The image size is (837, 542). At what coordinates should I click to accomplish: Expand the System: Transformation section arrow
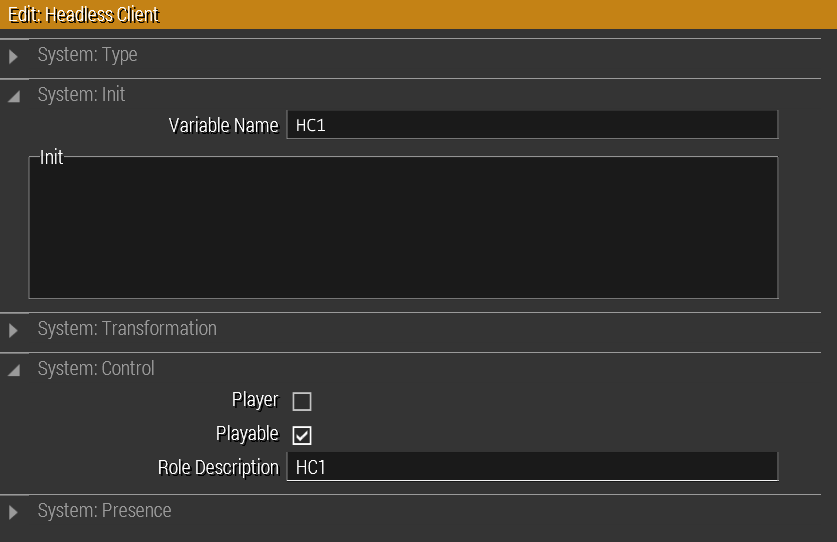(x=13, y=330)
